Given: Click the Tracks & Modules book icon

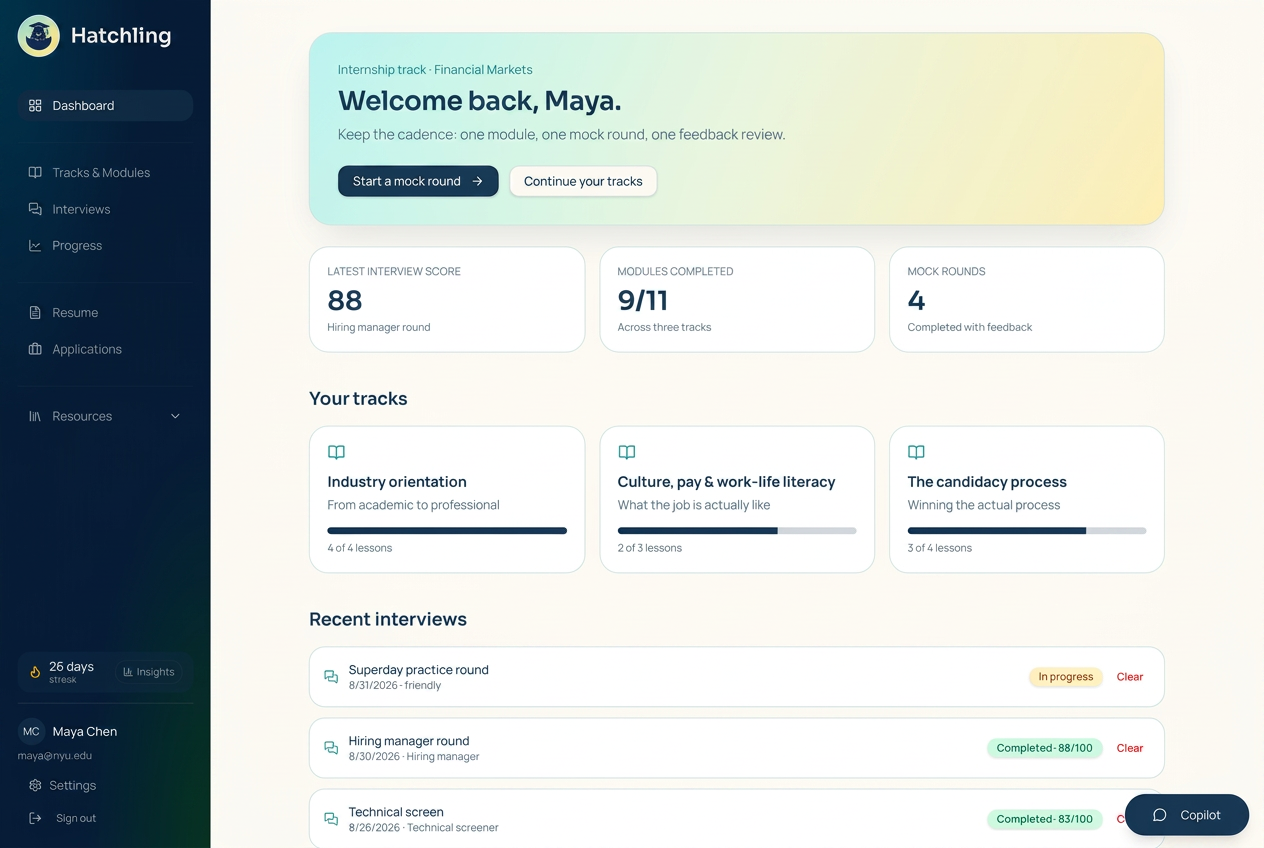Looking at the screenshot, I should pyautogui.click(x=35, y=173).
